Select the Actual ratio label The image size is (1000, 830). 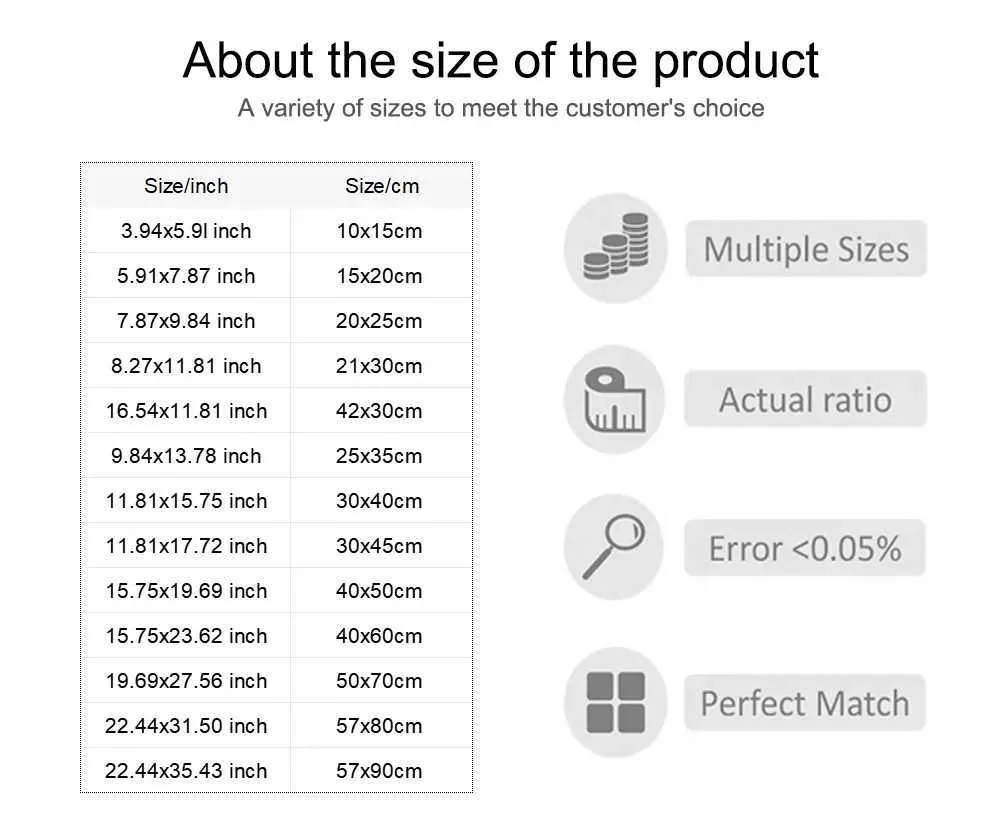(x=805, y=399)
